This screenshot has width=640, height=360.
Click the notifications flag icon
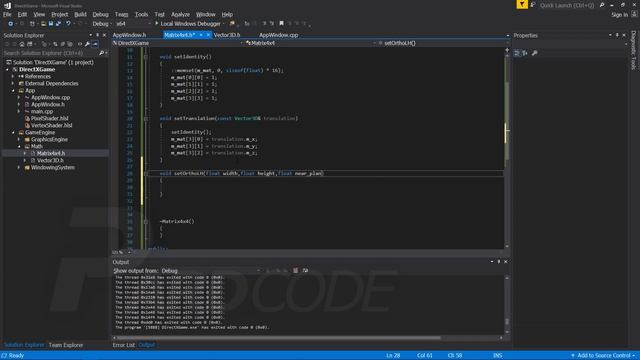(x=522, y=5)
